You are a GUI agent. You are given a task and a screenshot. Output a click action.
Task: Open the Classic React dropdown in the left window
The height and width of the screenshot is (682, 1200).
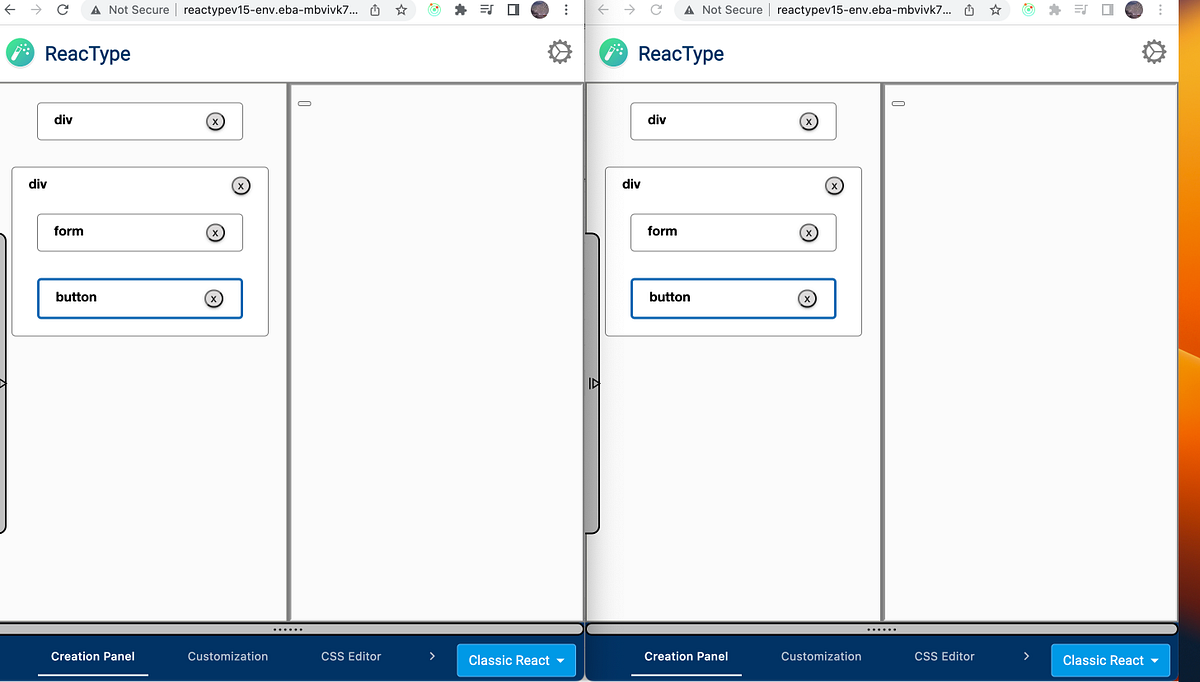(x=516, y=660)
